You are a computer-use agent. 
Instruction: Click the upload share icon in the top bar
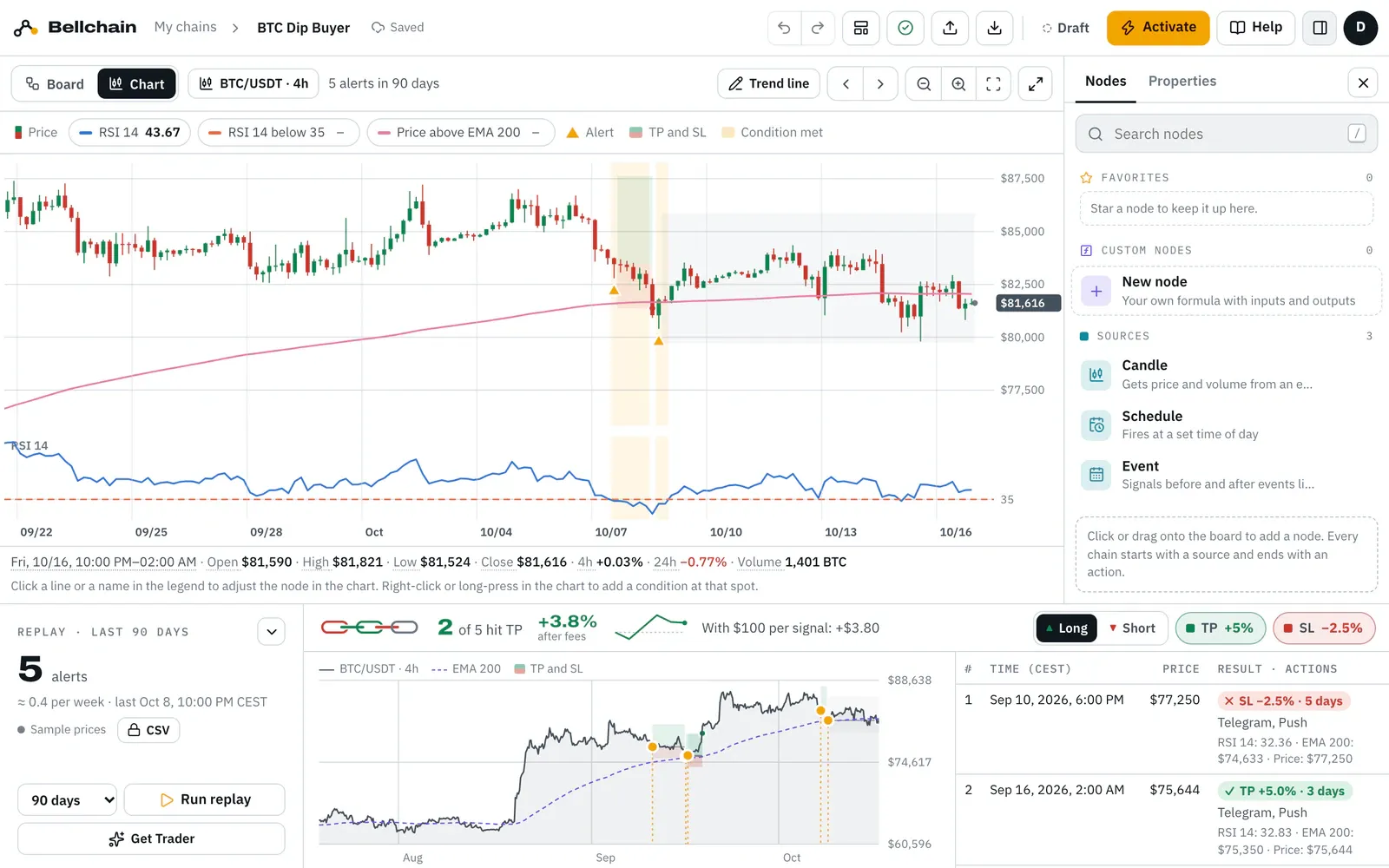pos(951,28)
